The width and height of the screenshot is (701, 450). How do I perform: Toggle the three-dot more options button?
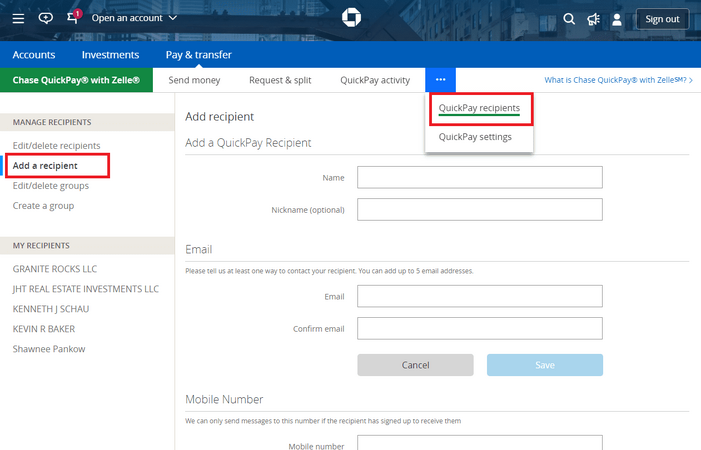(440, 80)
